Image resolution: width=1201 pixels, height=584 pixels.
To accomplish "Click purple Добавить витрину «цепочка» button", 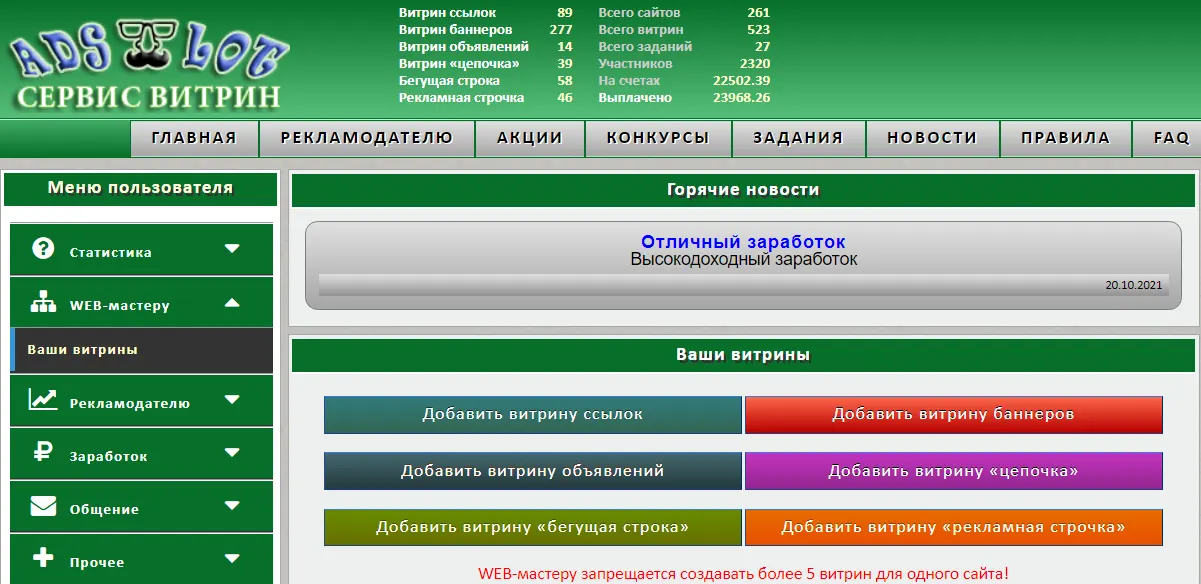I will pos(953,471).
